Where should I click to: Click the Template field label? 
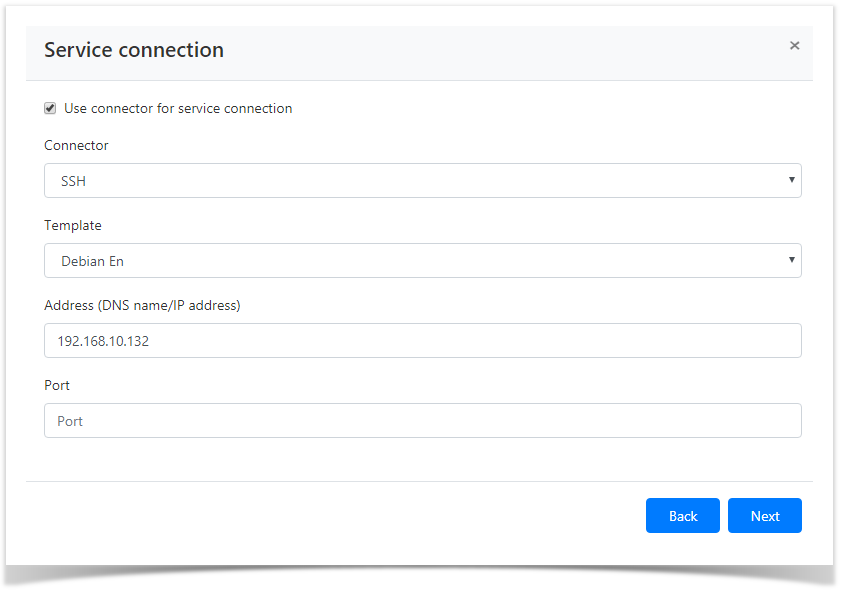73,225
